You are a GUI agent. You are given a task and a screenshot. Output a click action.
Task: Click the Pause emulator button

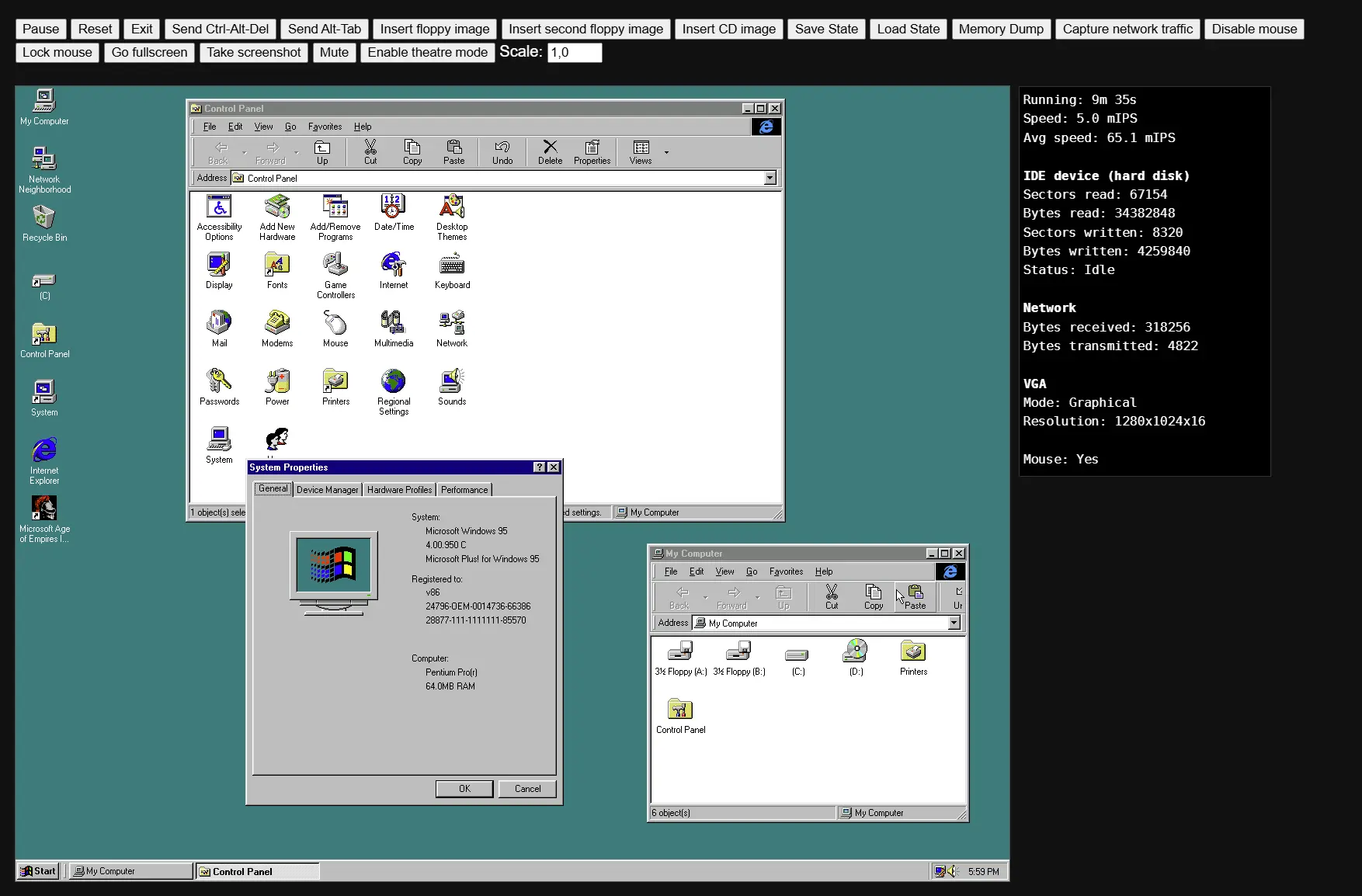[40, 29]
